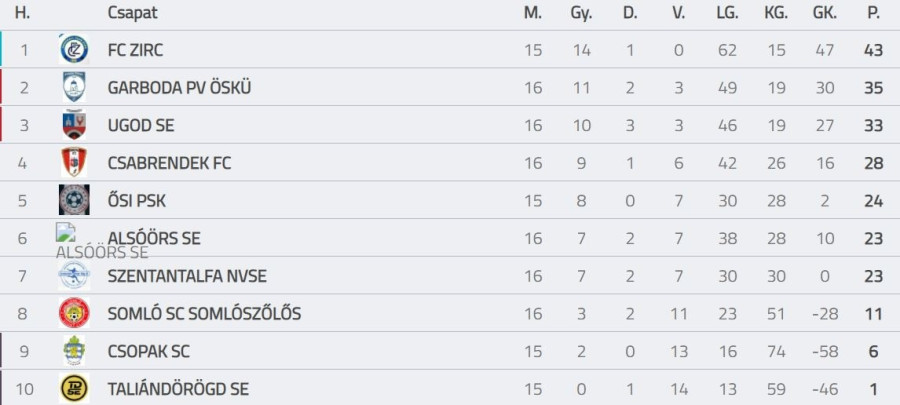Click the broken Alsóörs SE image
Screen dimensions: 900x405
[66, 234]
